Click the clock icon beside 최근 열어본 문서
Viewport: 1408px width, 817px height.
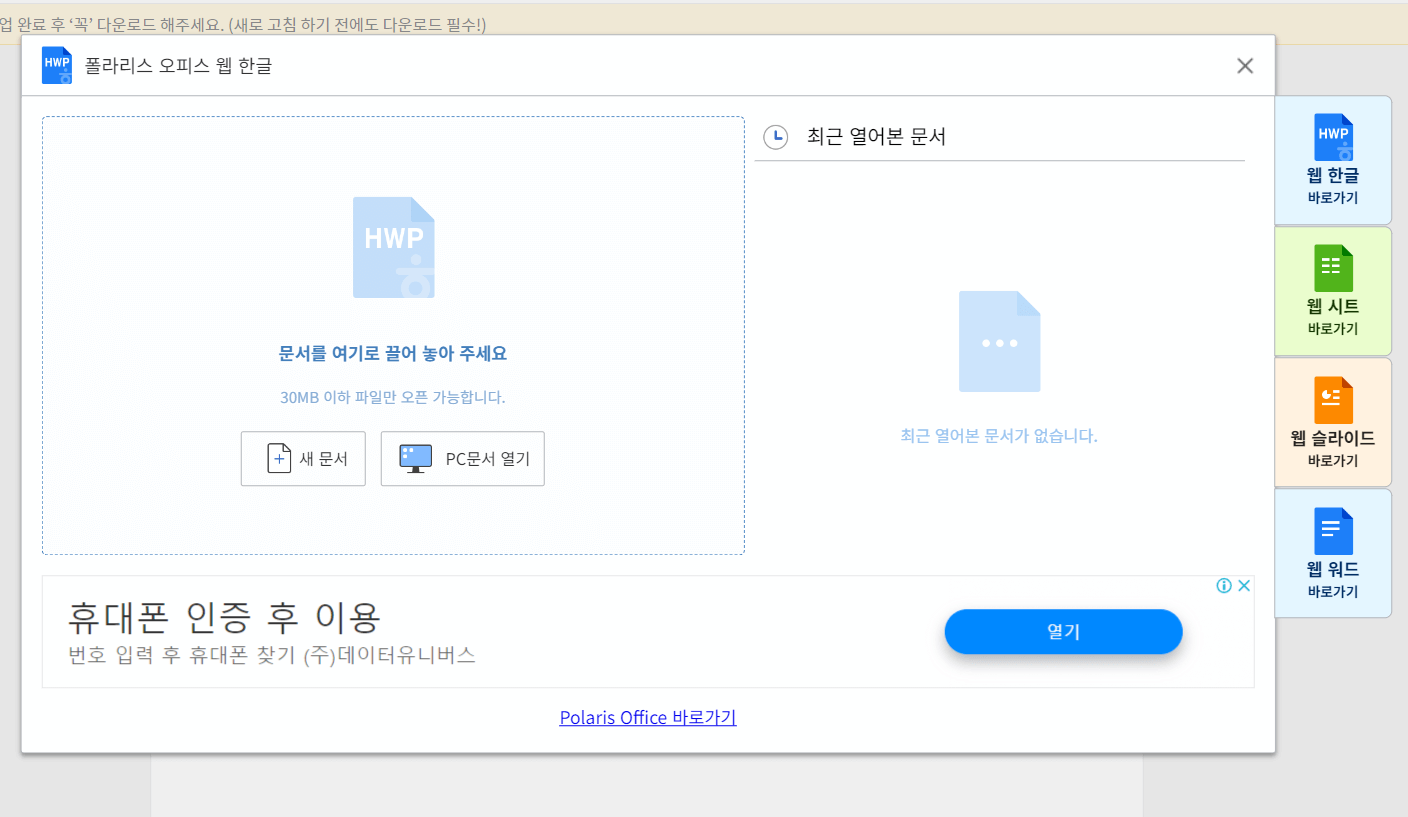click(776, 137)
